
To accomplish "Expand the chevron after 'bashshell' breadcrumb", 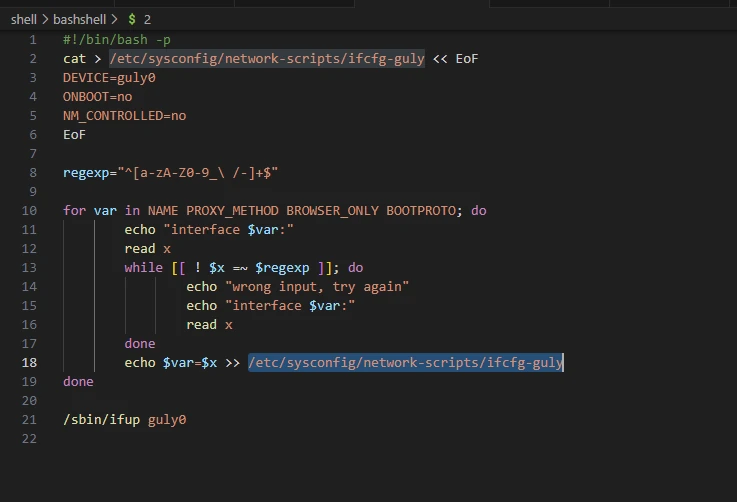I will pos(114,19).
